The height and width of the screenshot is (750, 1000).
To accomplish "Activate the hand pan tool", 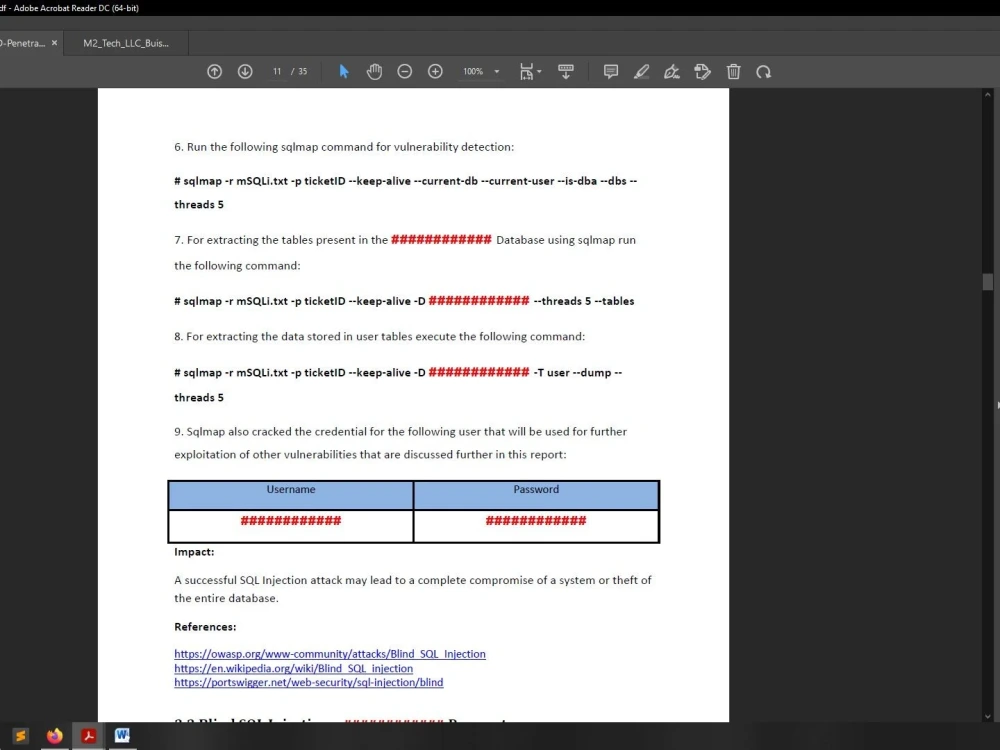I will click(x=374, y=71).
